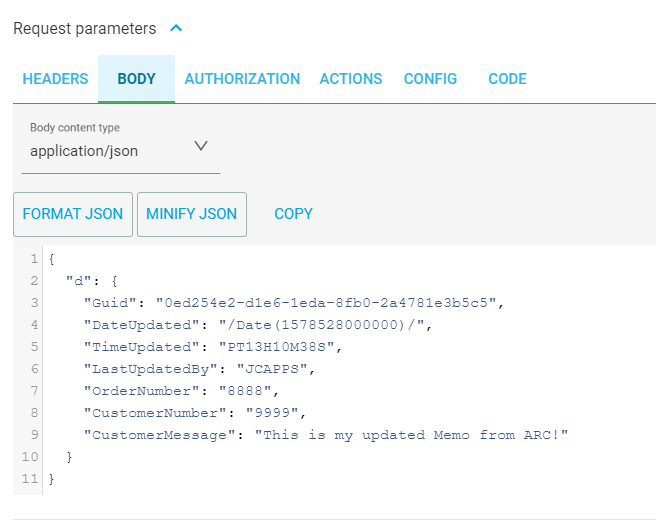
Task: Copy the body with the COPY button
Action: (x=293, y=214)
